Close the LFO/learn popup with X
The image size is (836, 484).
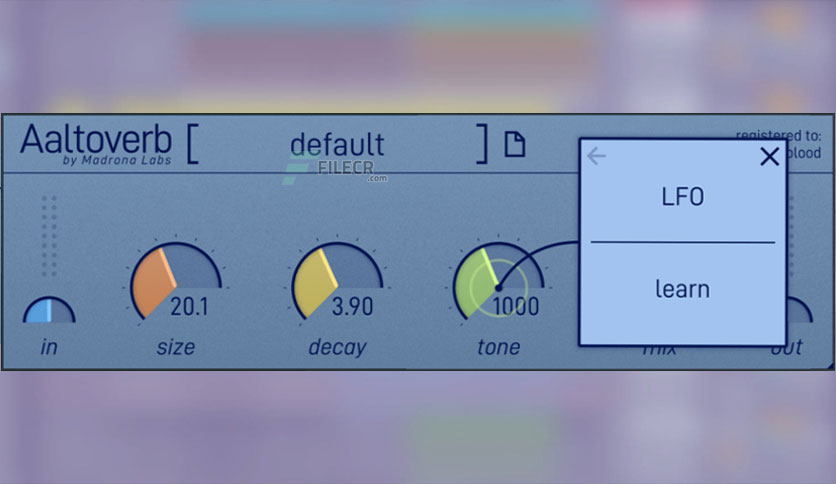coord(769,157)
